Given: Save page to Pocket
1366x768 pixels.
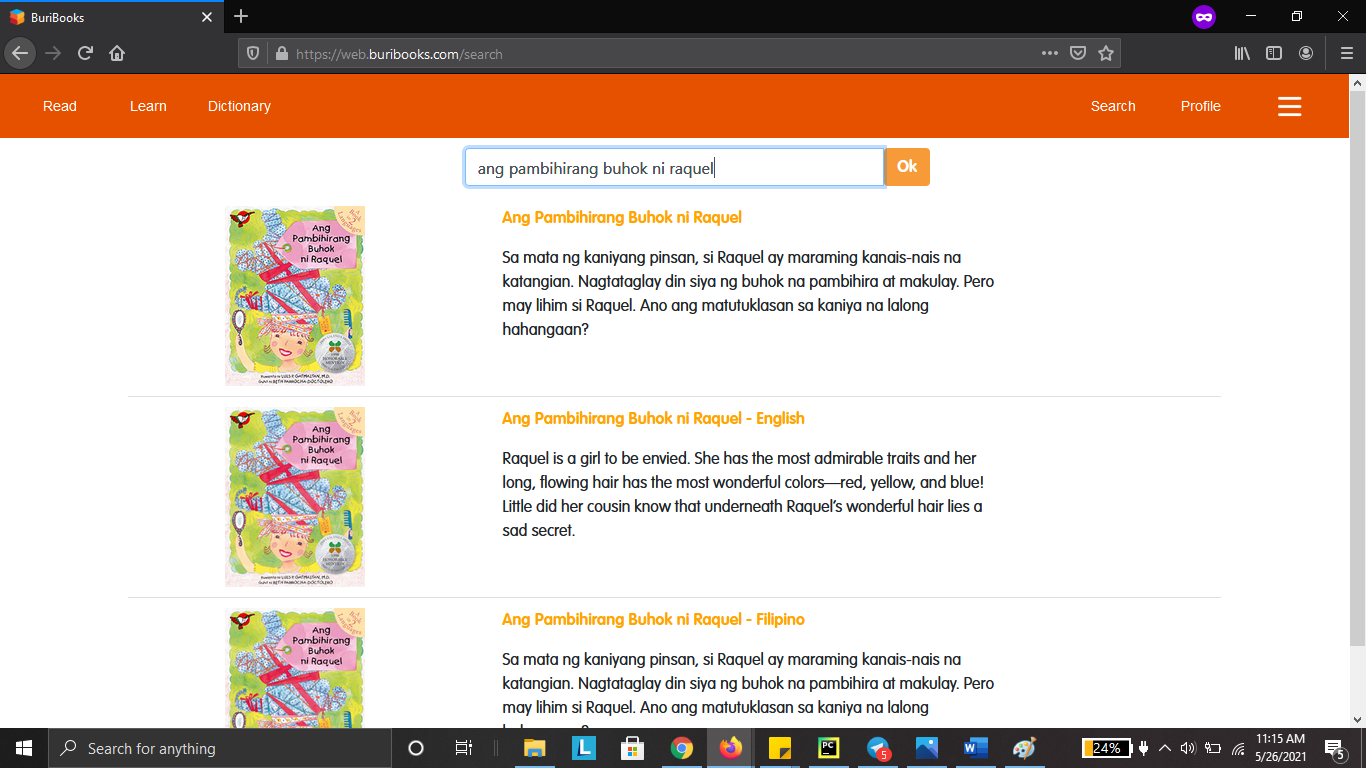Looking at the screenshot, I should [x=1078, y=54].
